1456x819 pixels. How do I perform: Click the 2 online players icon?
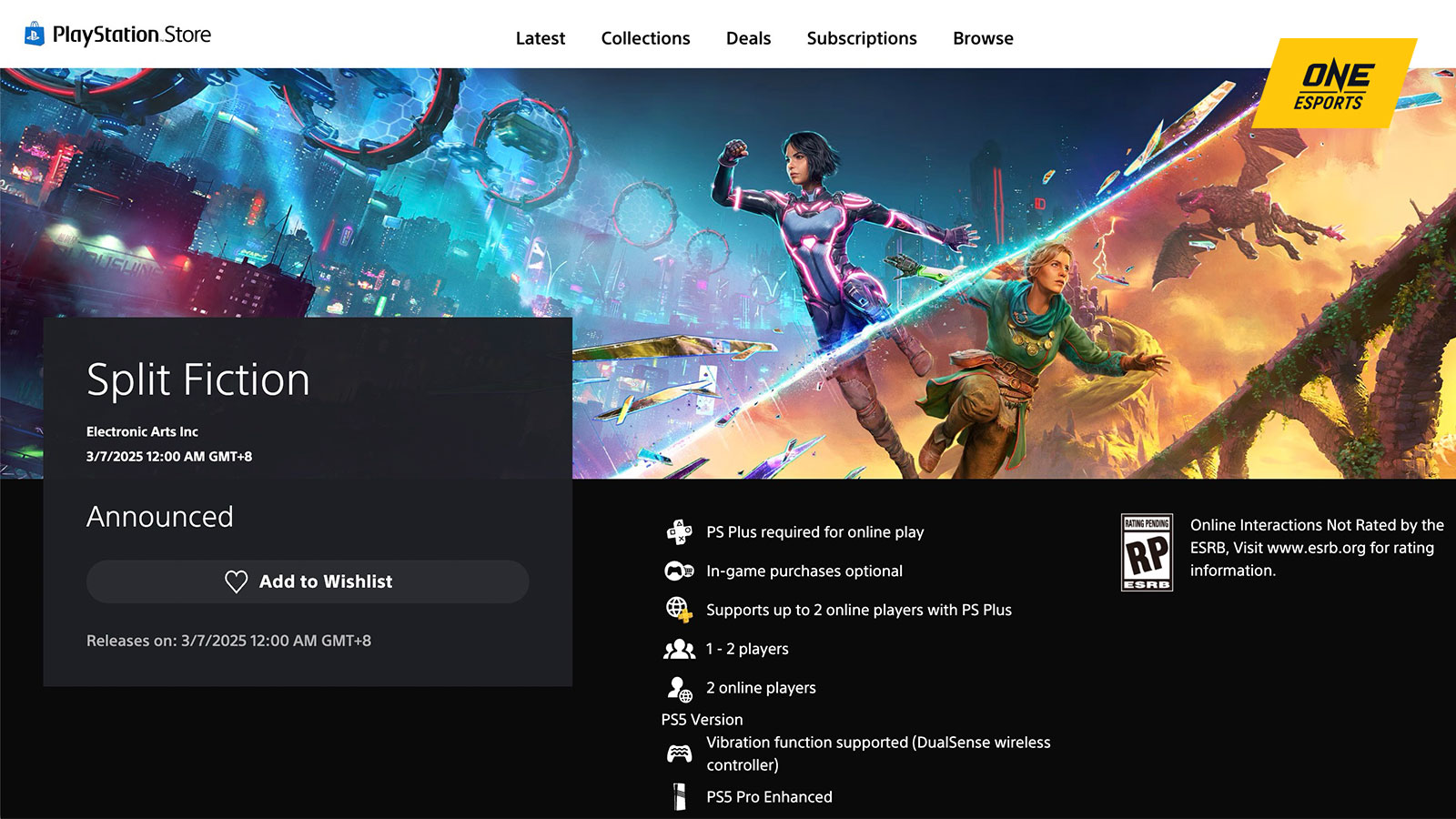point(679,688)
